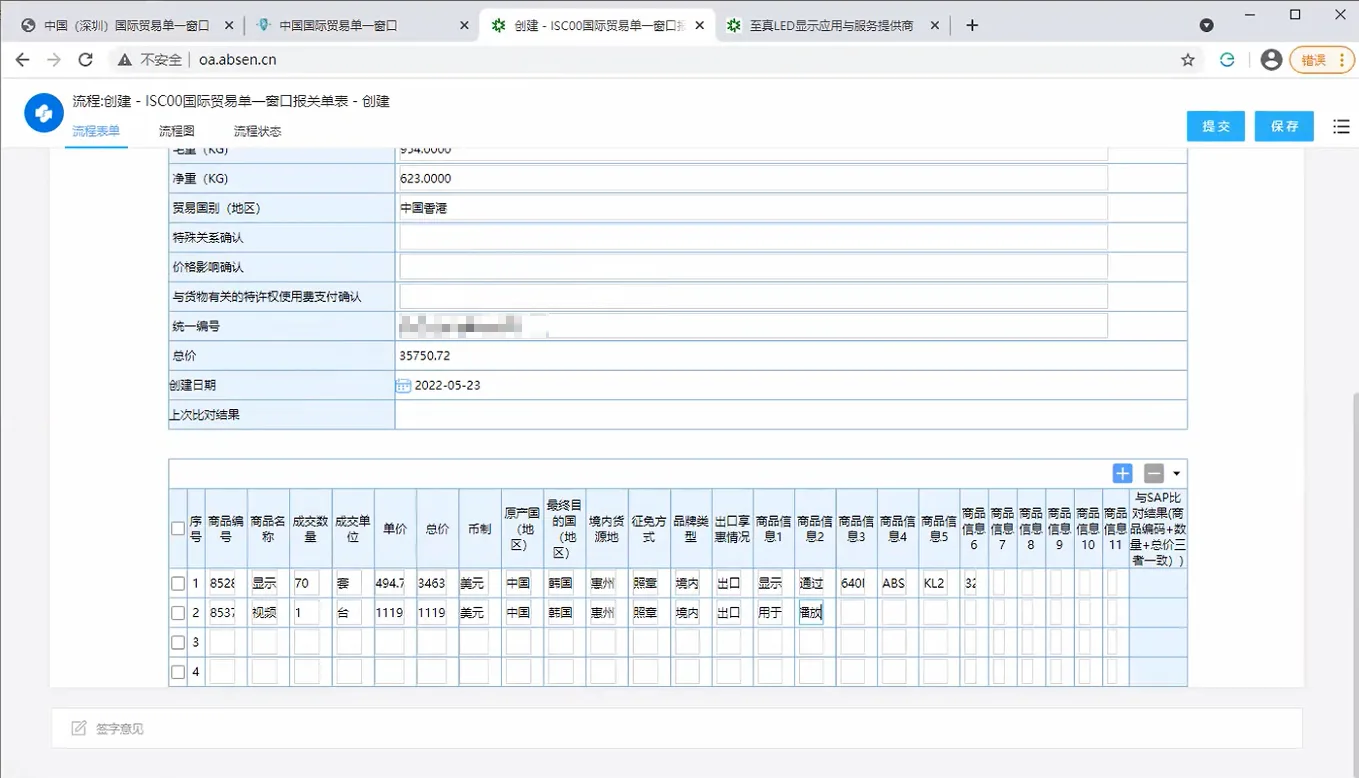Check the checkbox for row 1

pos(178,583)
